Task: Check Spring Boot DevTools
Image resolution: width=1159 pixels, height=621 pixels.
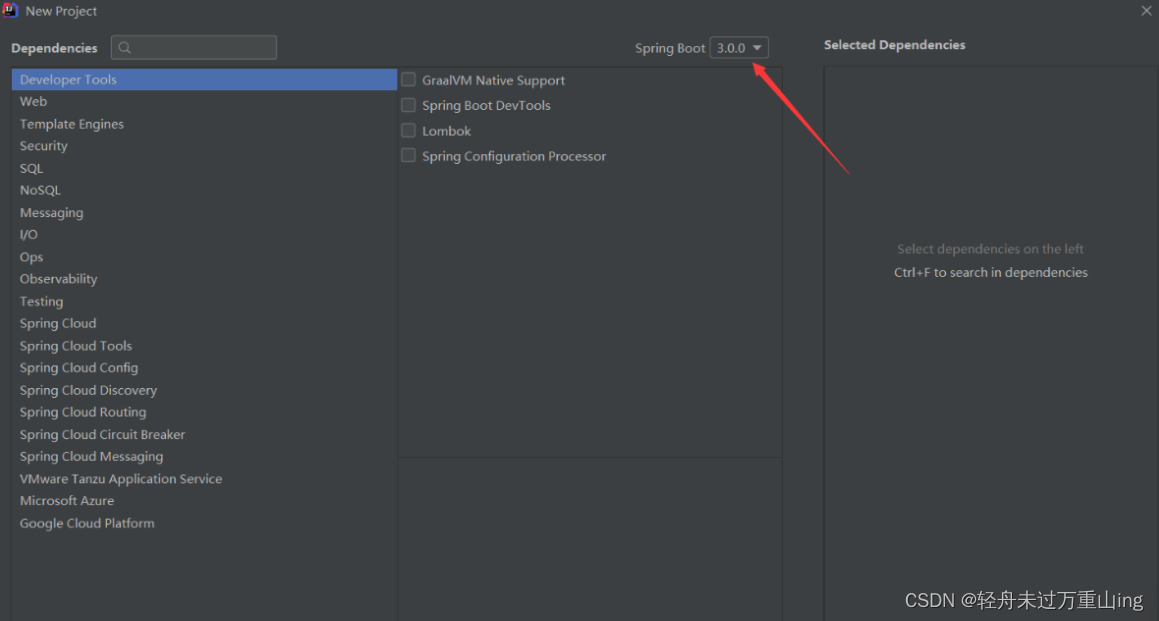Action: [x=408, y=105]
